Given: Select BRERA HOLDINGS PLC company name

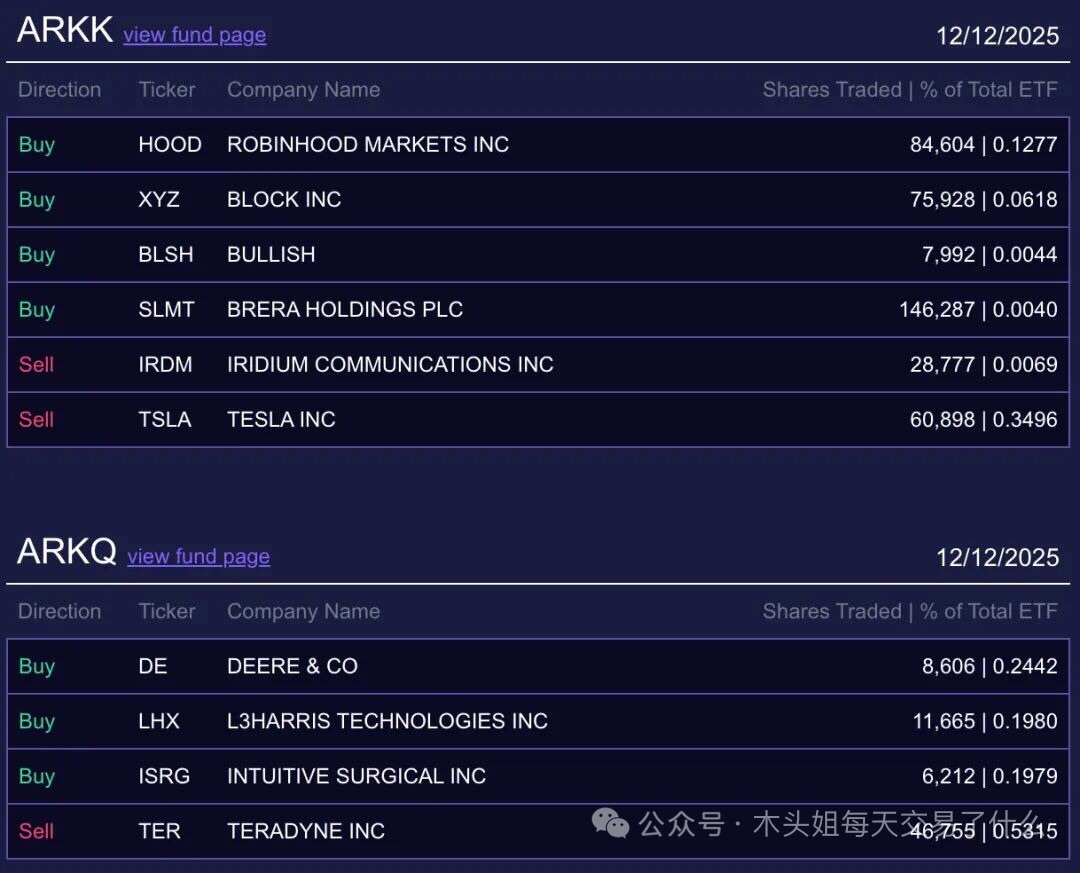Looking at the screenshot, I should point(345,309).
